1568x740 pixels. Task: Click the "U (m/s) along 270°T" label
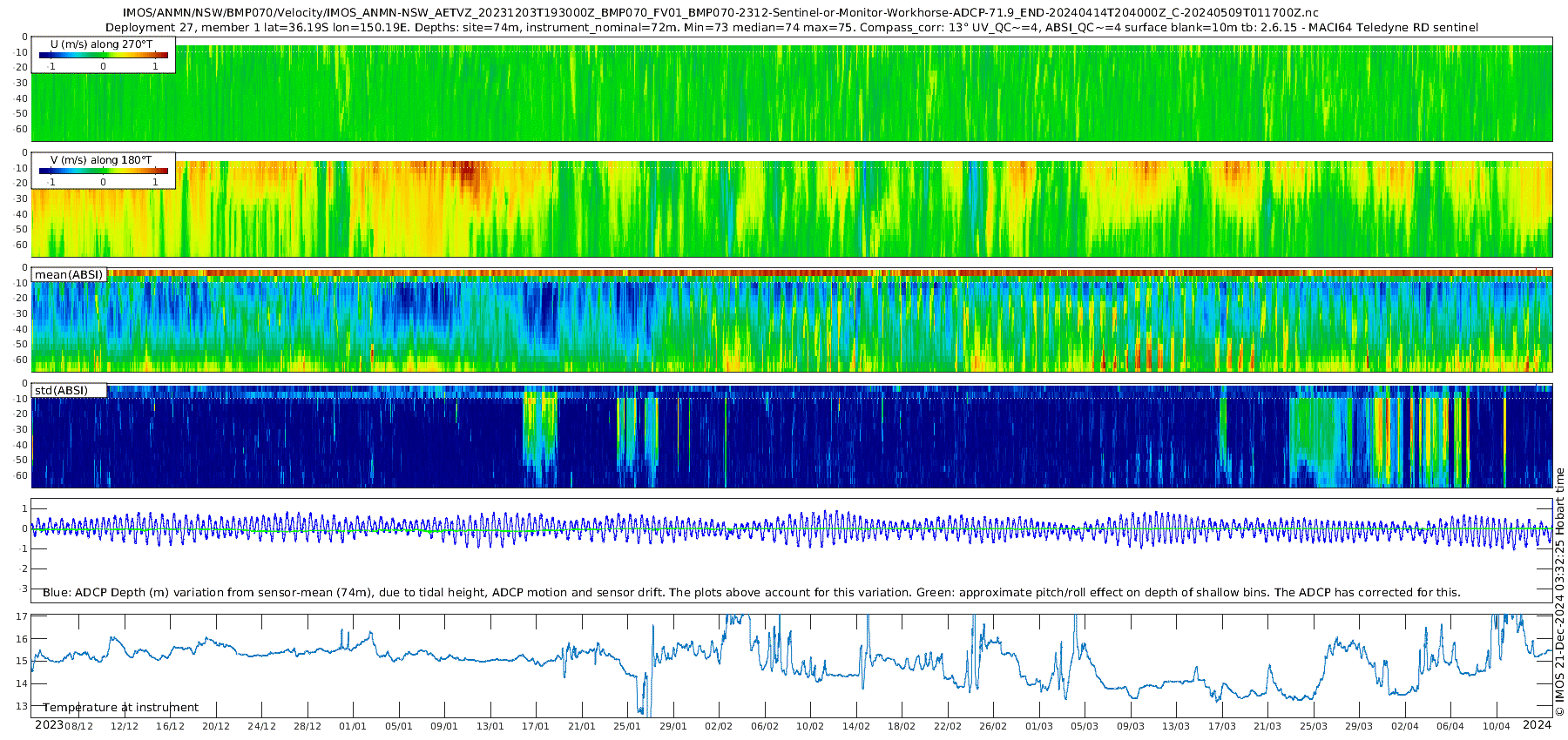[x=102, y=44]
